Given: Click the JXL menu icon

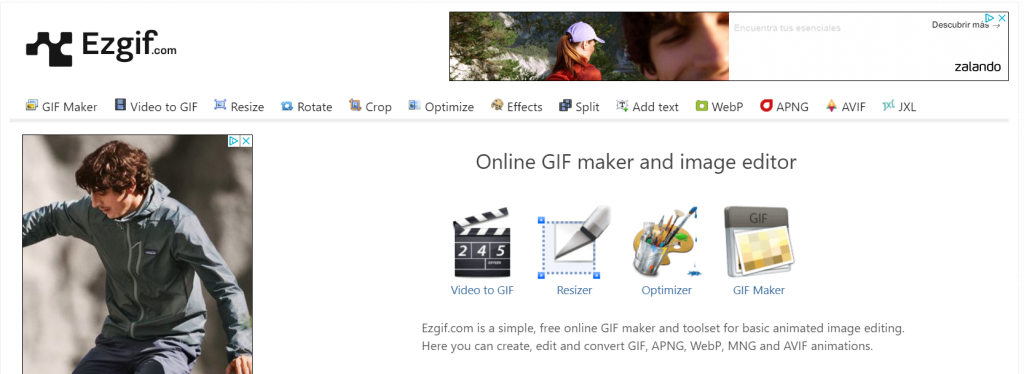Looking at the screenshot, I should pos(888,106).
